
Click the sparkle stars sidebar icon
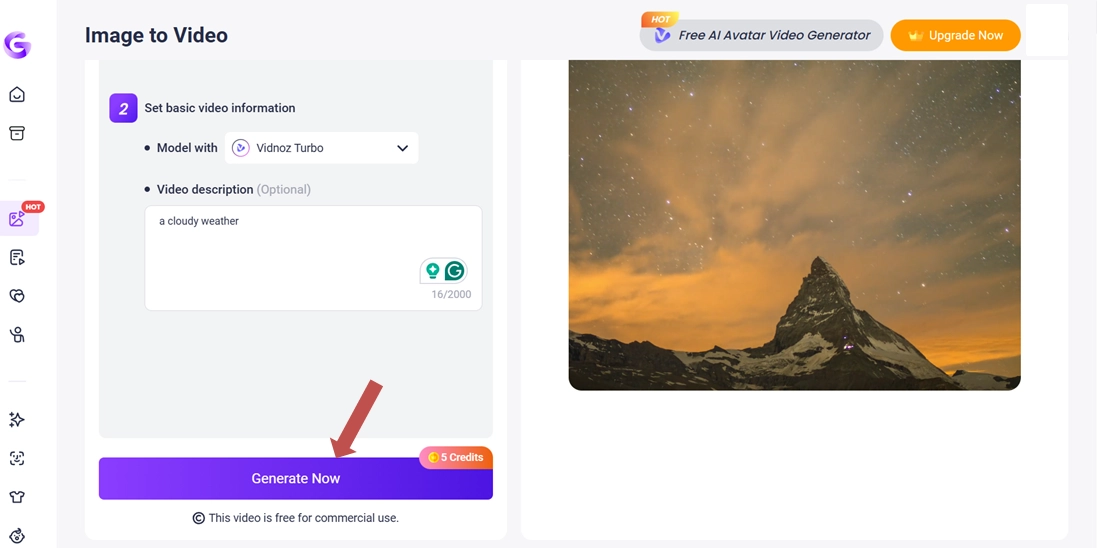[17, 420]
